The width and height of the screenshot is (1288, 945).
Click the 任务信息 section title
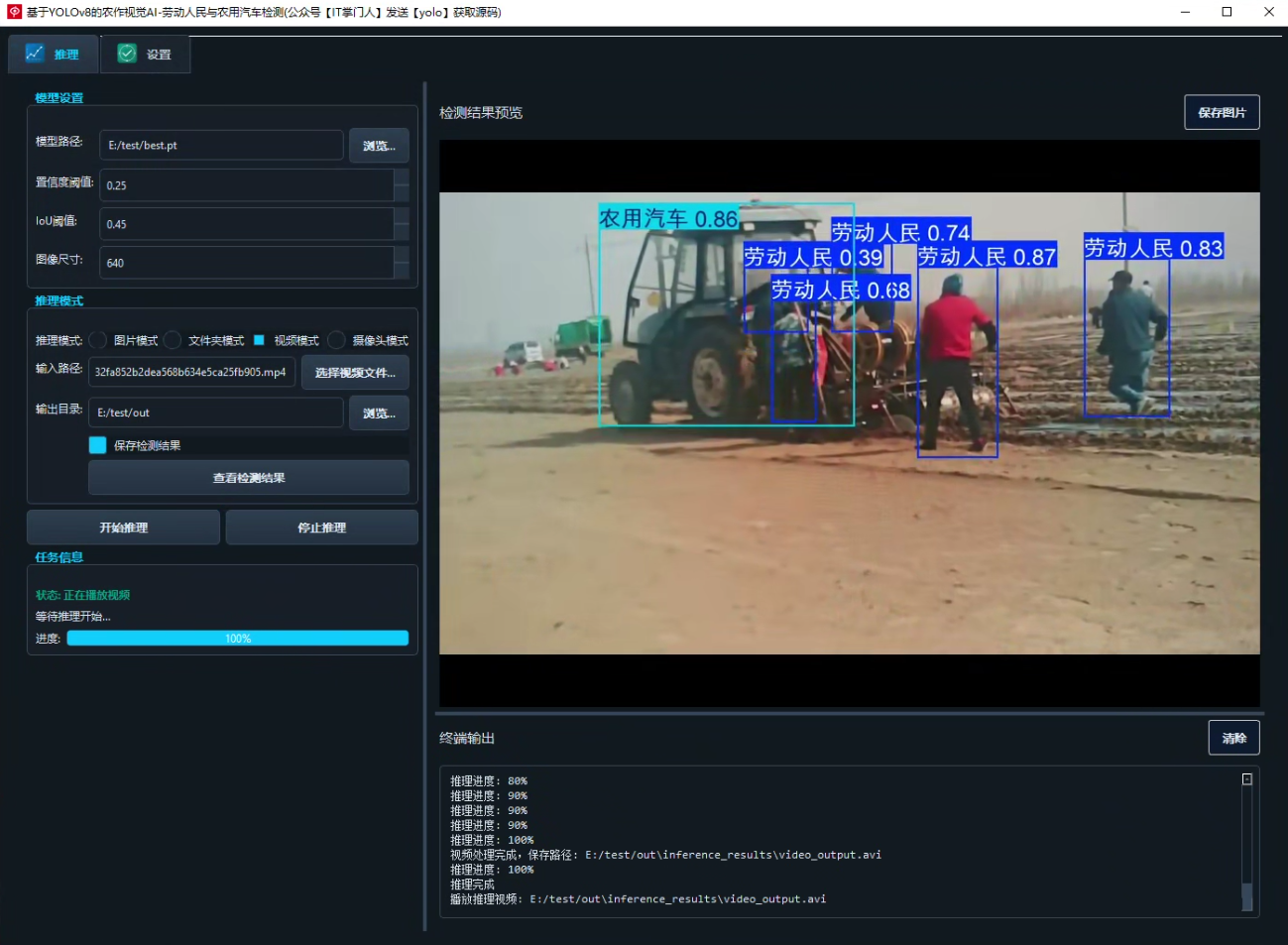pos(59,557)
